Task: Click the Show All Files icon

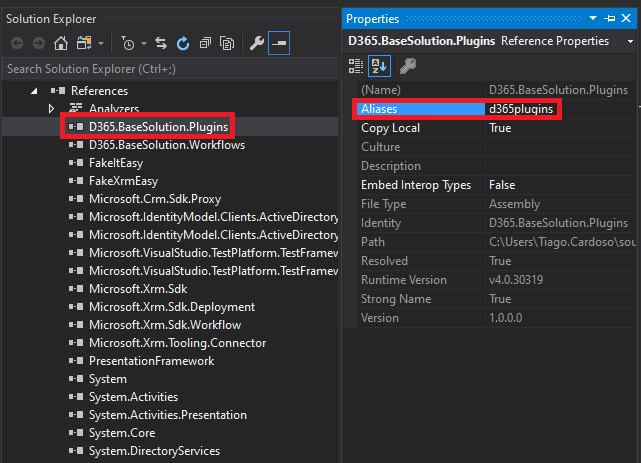Action: pyautogui.click(x=227, y=44)
